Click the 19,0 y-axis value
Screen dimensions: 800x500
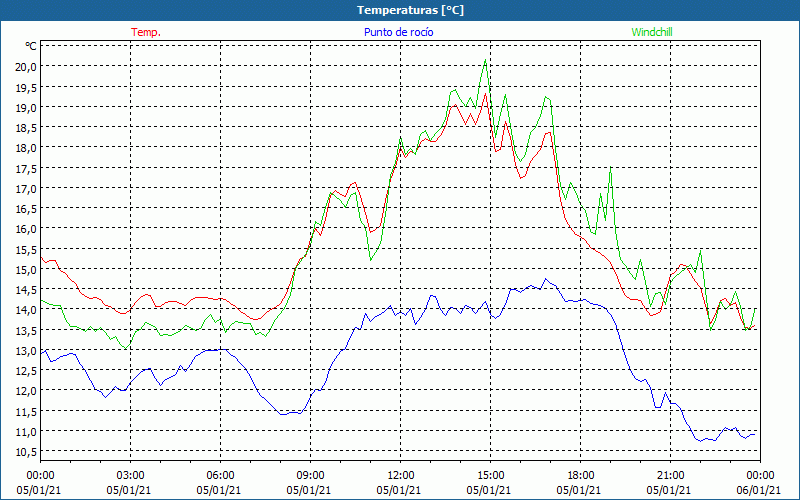27,107
